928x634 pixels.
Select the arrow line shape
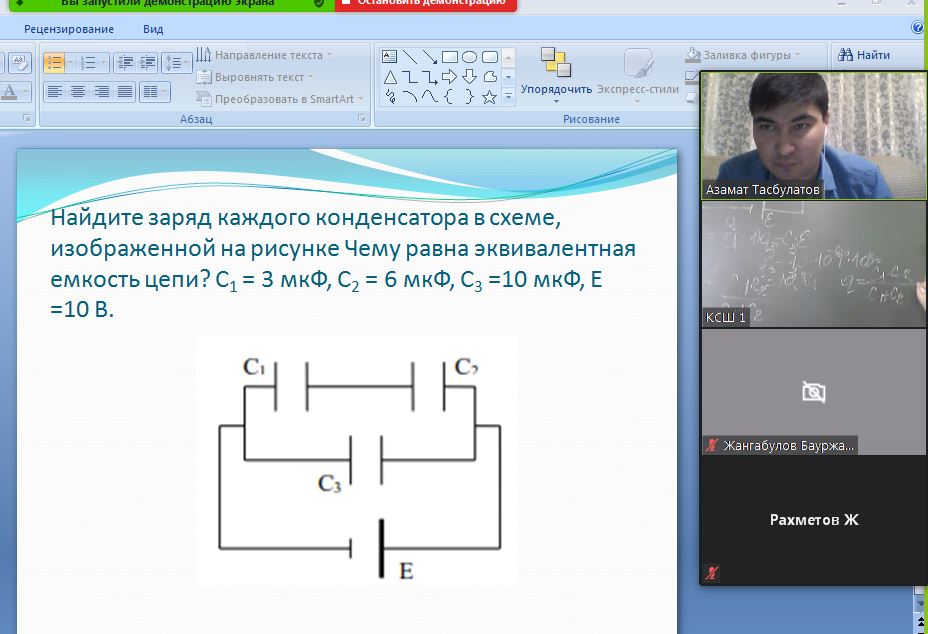[x=430, y=57]
